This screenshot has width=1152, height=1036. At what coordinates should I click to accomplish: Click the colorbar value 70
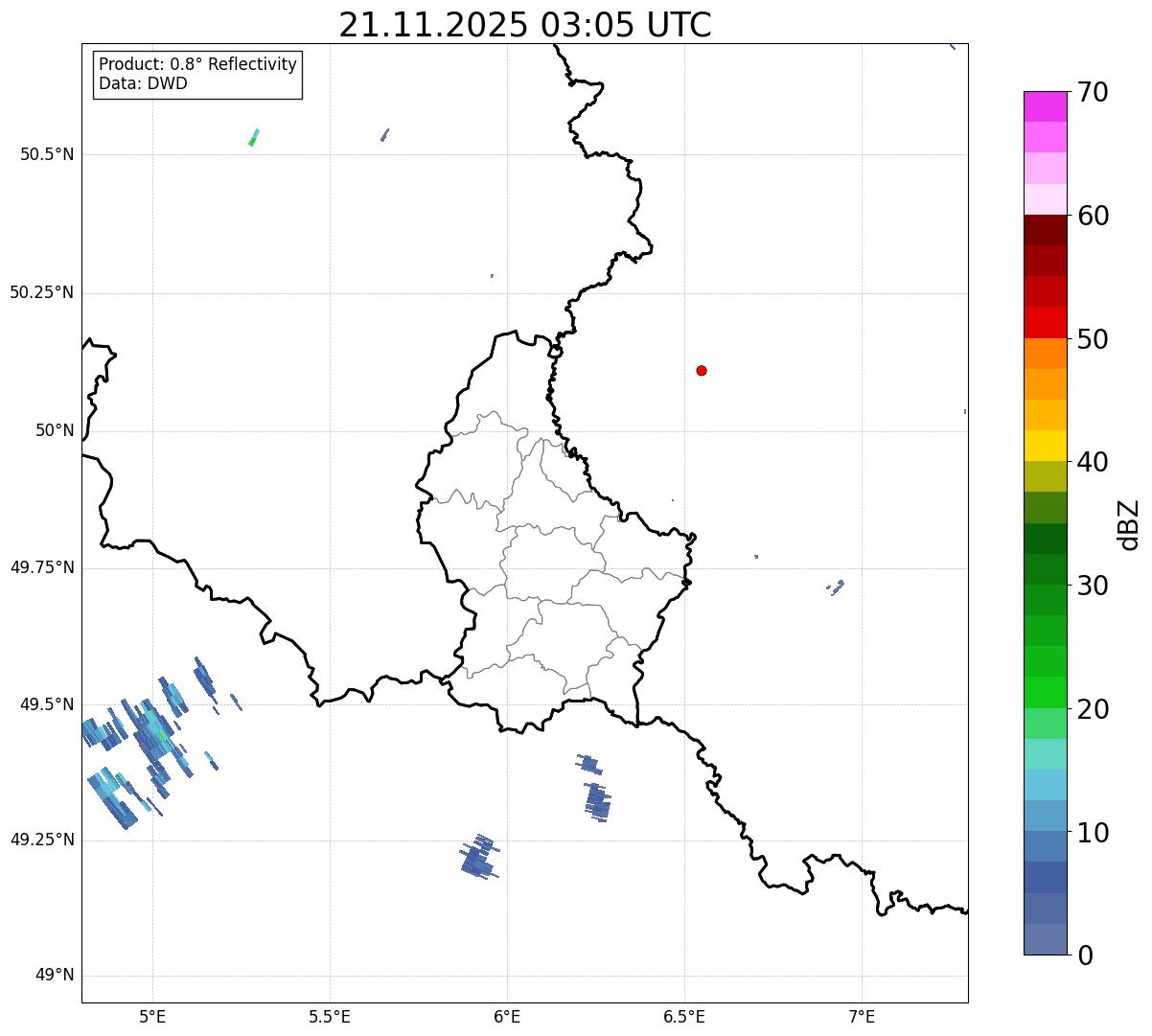pyautogui.click(x=1093, y=92)
